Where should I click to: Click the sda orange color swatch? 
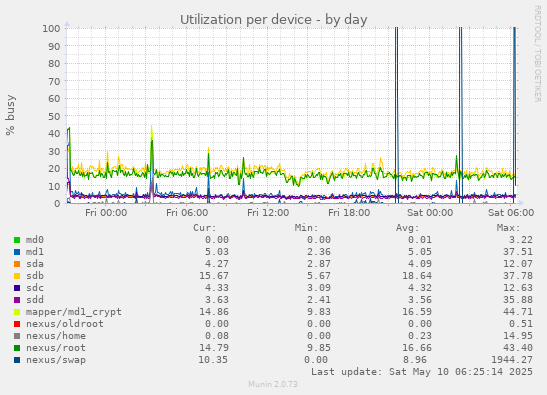pos(17,264)
